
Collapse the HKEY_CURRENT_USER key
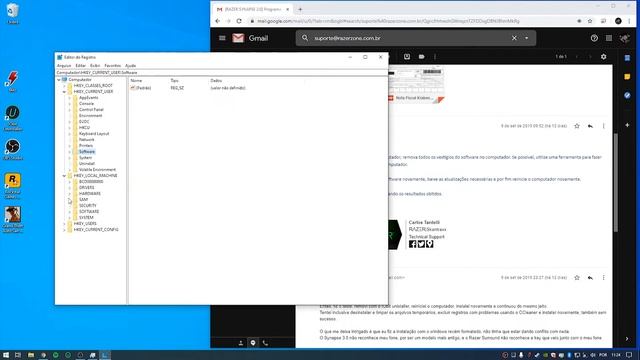[x=64, y=92]
